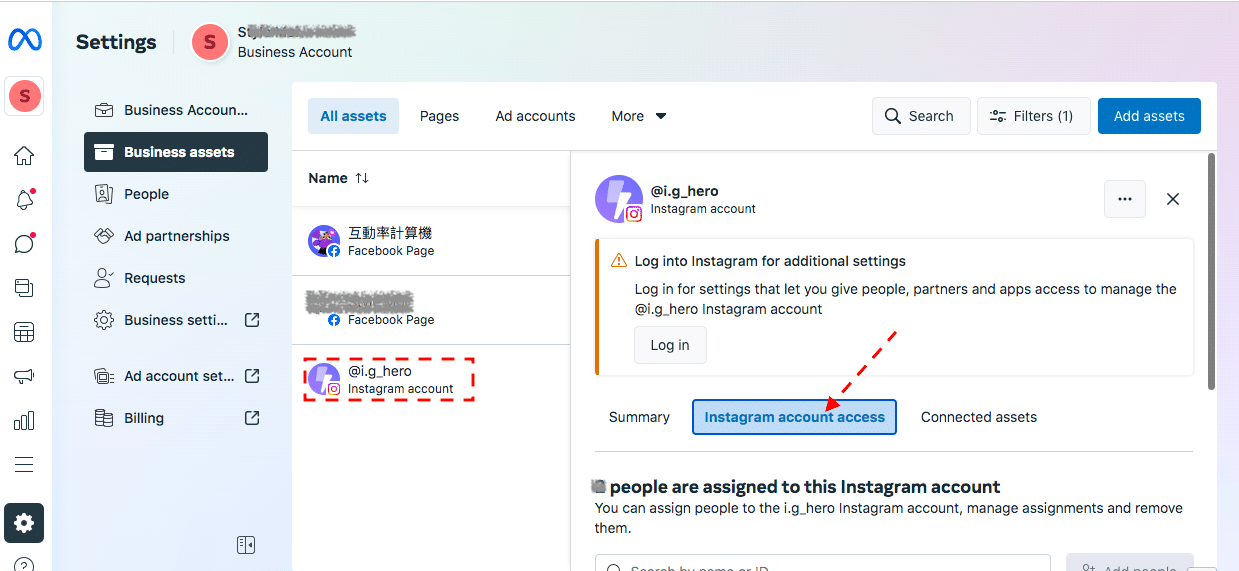Open the Connected assets tab

pos(979,417)
